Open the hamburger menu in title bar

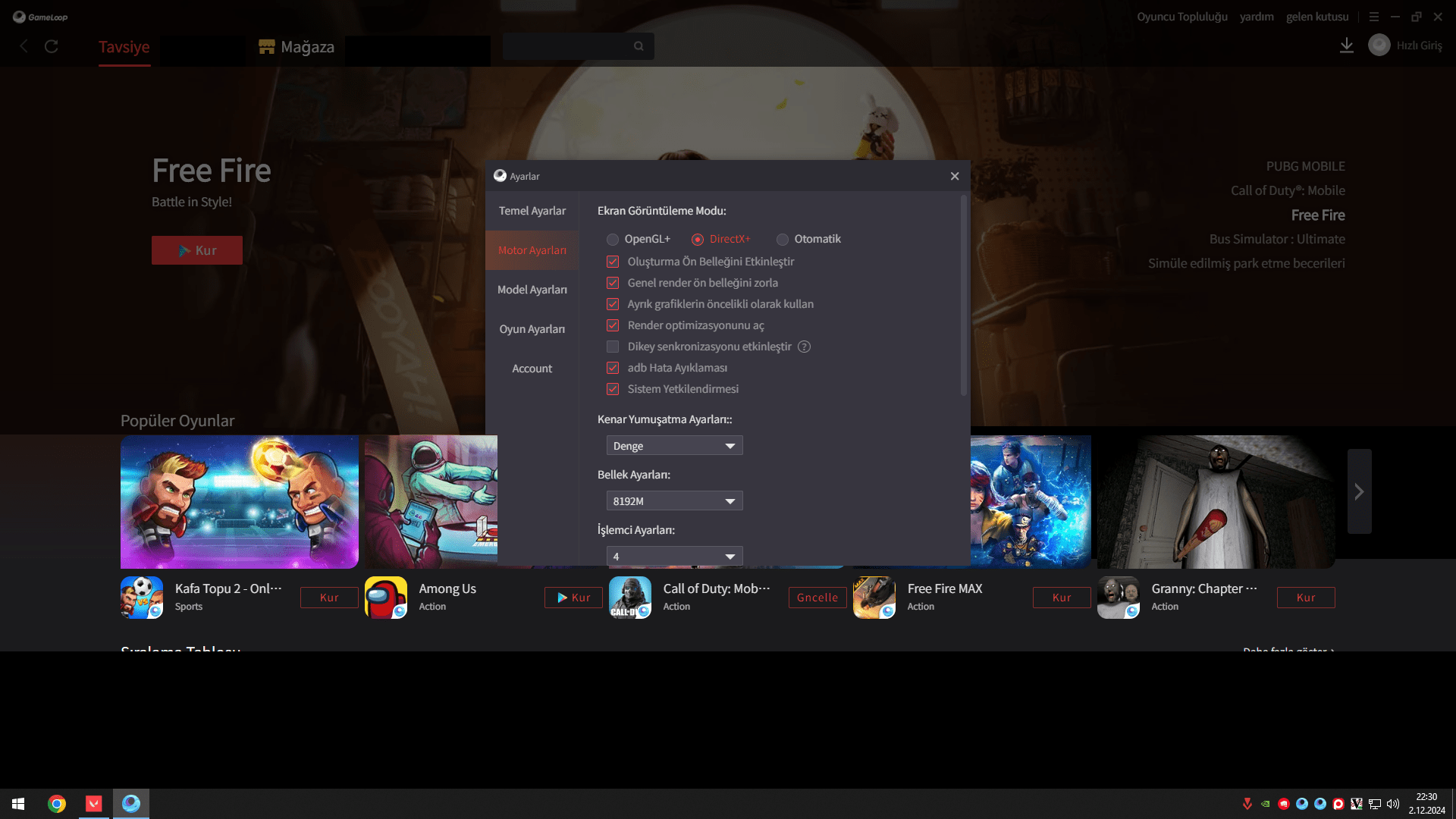1374,17
